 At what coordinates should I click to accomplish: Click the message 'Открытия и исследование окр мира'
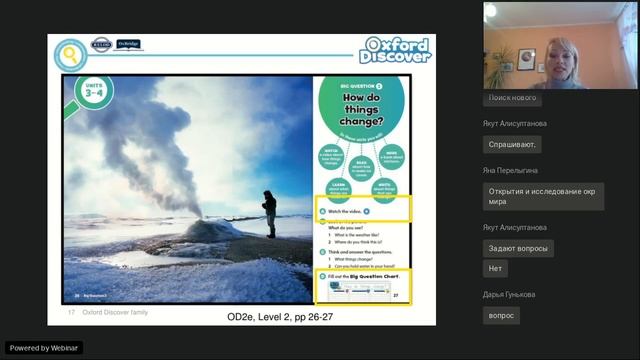pyautogui.click(x=543, y=196)
